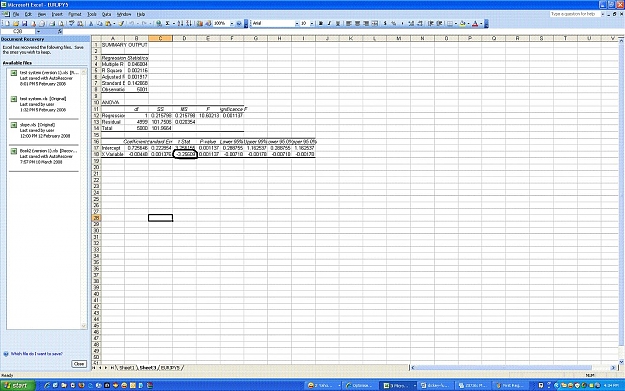Viewport: 625px width, 391px height.
Task: Apply Percent style icon
Action: pos(393,24)
